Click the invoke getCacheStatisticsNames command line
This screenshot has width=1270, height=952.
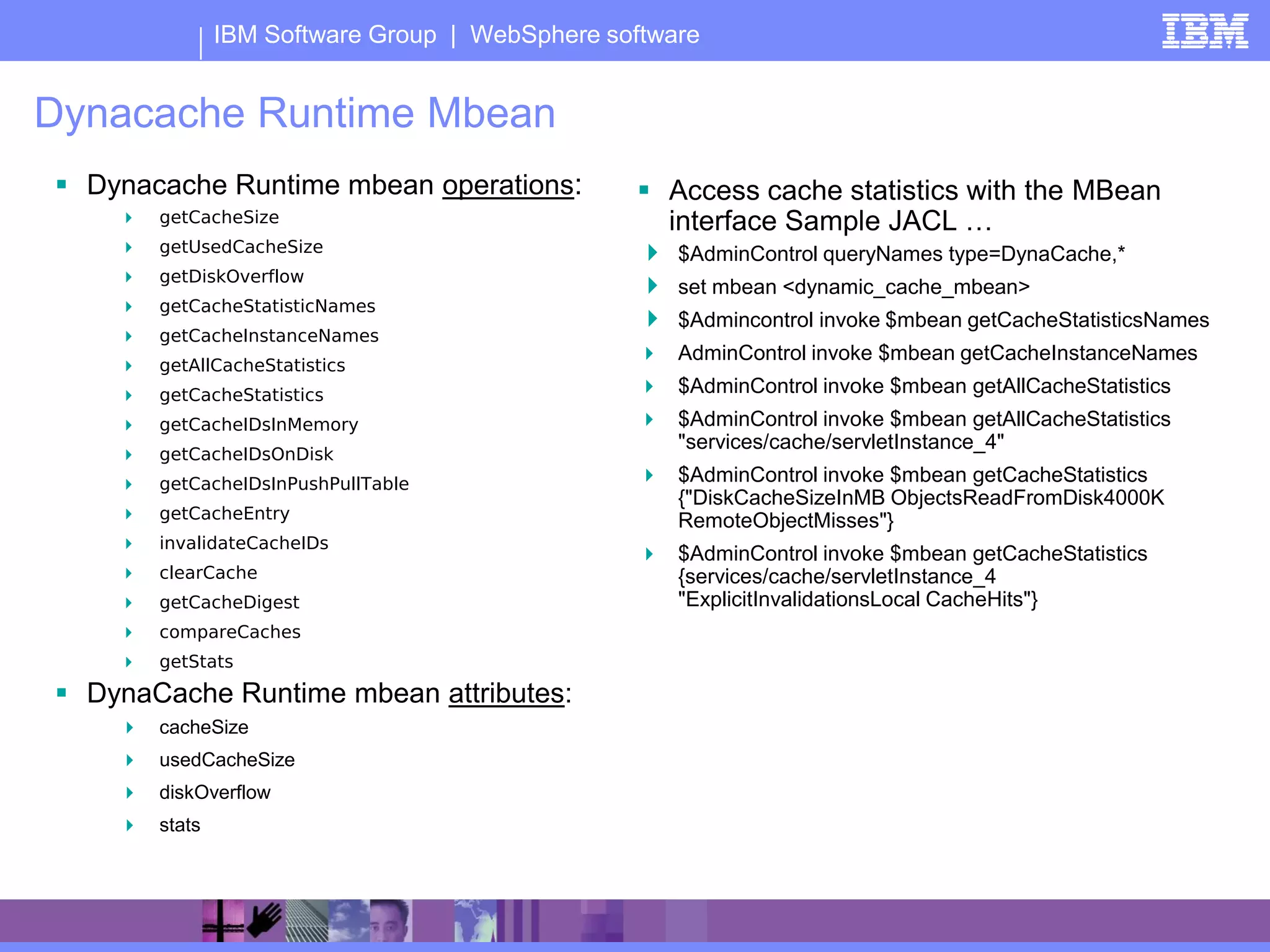tap(943, 320)
